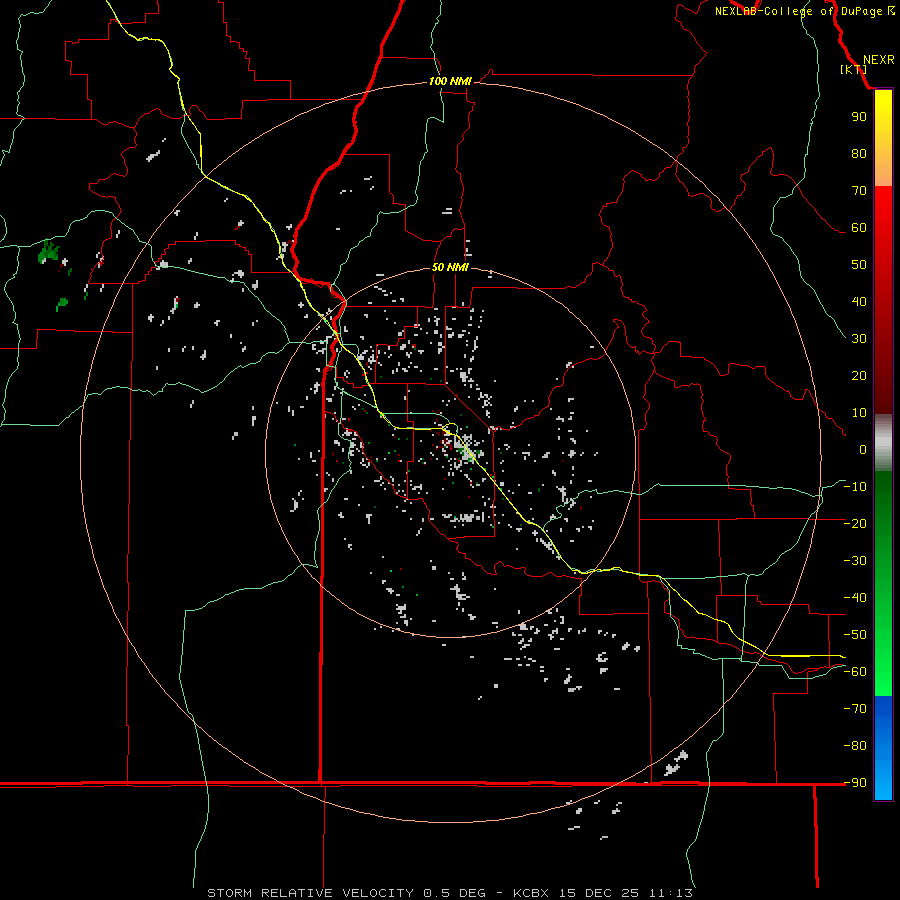Click the 10 value on the velocity scale
This screenshot has height=900, width=900.
click(859, 413)
